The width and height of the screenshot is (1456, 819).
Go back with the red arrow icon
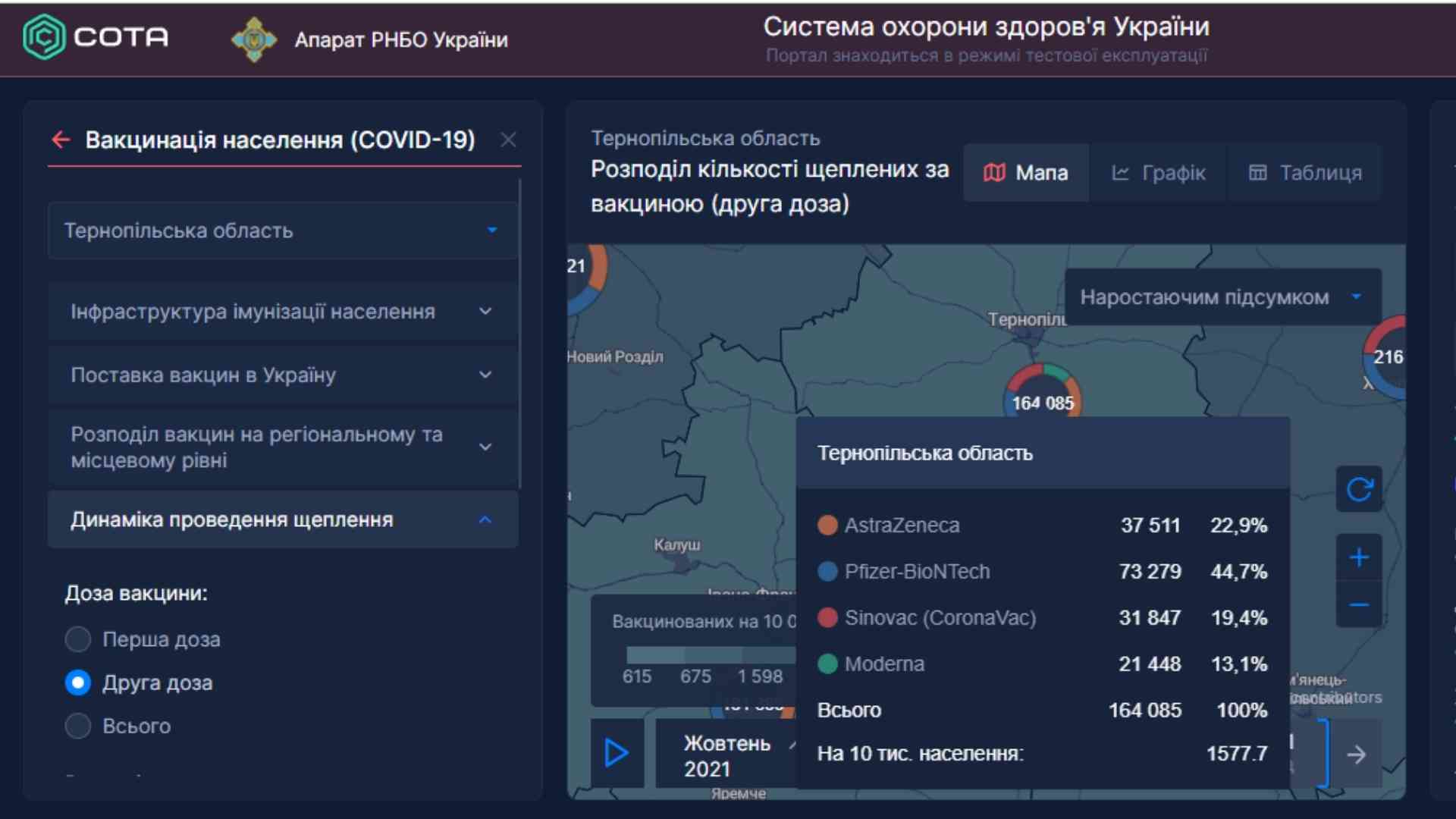(61, 140)
